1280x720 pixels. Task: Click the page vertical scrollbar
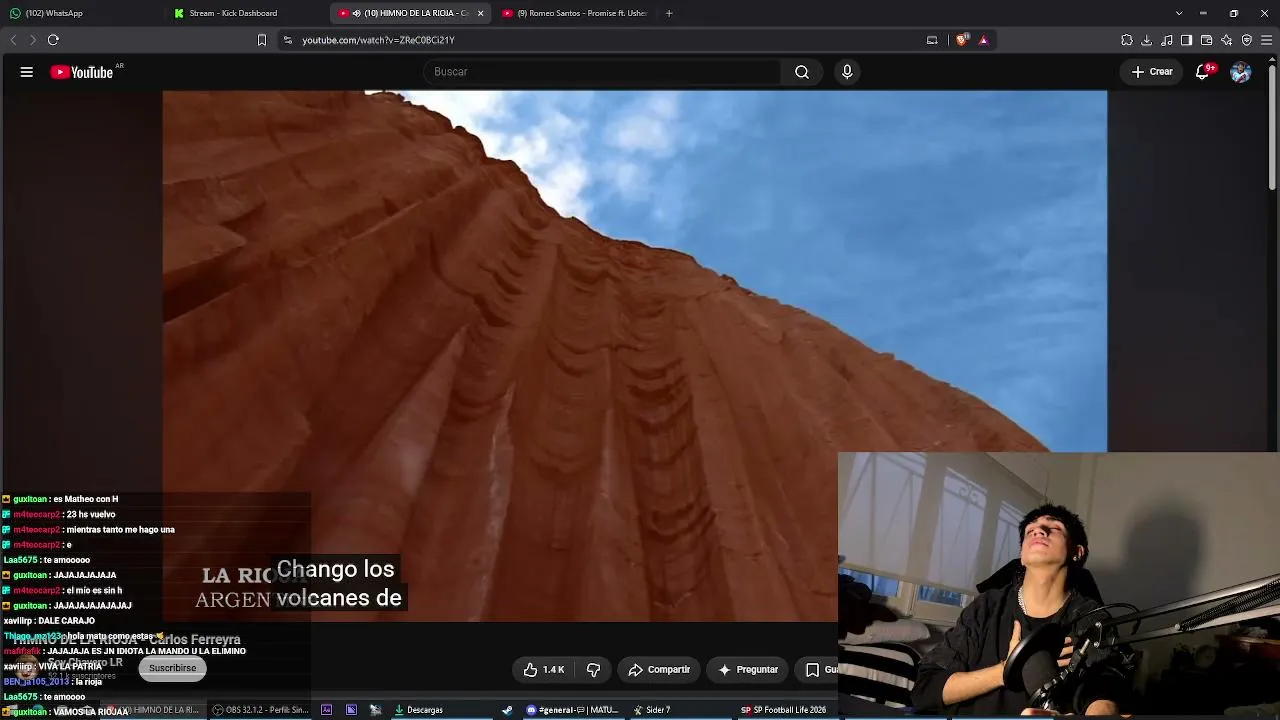click(1272, 130)
